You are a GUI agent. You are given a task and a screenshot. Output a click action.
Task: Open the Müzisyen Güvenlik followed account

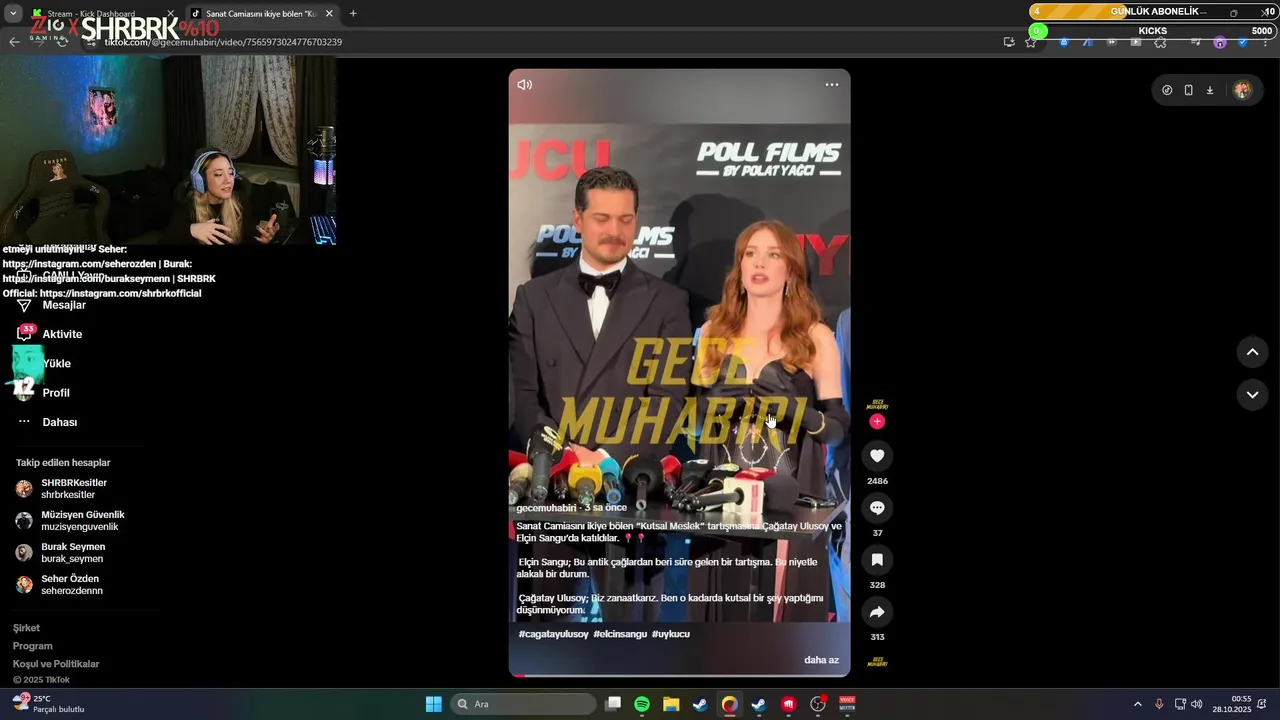click(x=72, y=521)
